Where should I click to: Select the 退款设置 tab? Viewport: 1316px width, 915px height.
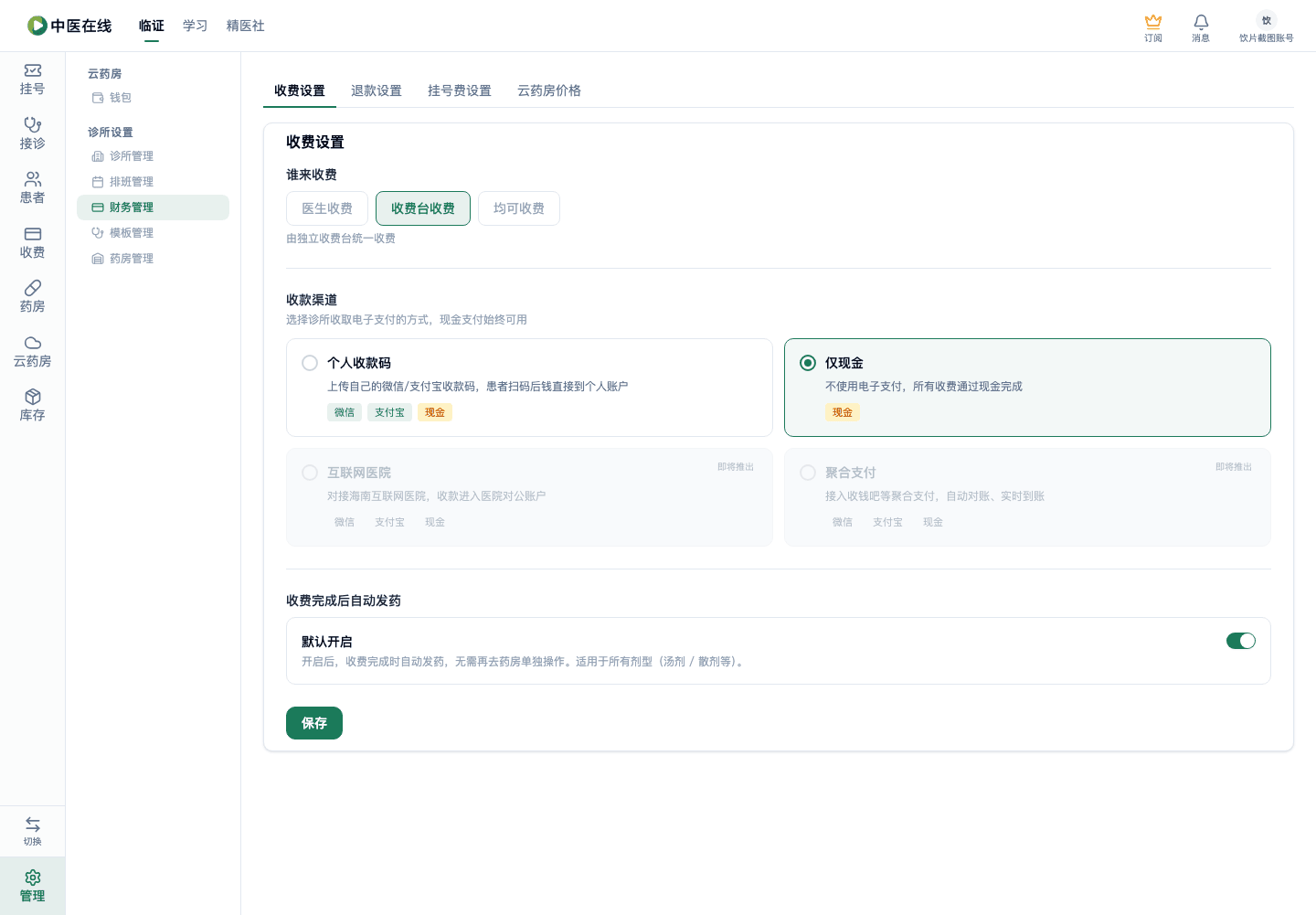click(377, 90)
